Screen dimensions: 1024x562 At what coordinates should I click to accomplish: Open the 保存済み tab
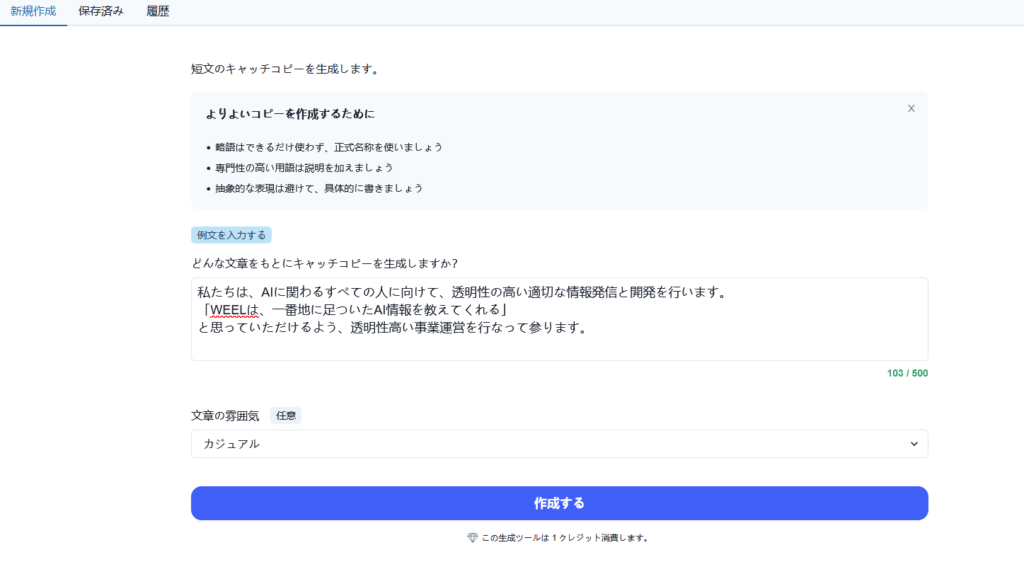pyautogui.click(x=101, y=12)
